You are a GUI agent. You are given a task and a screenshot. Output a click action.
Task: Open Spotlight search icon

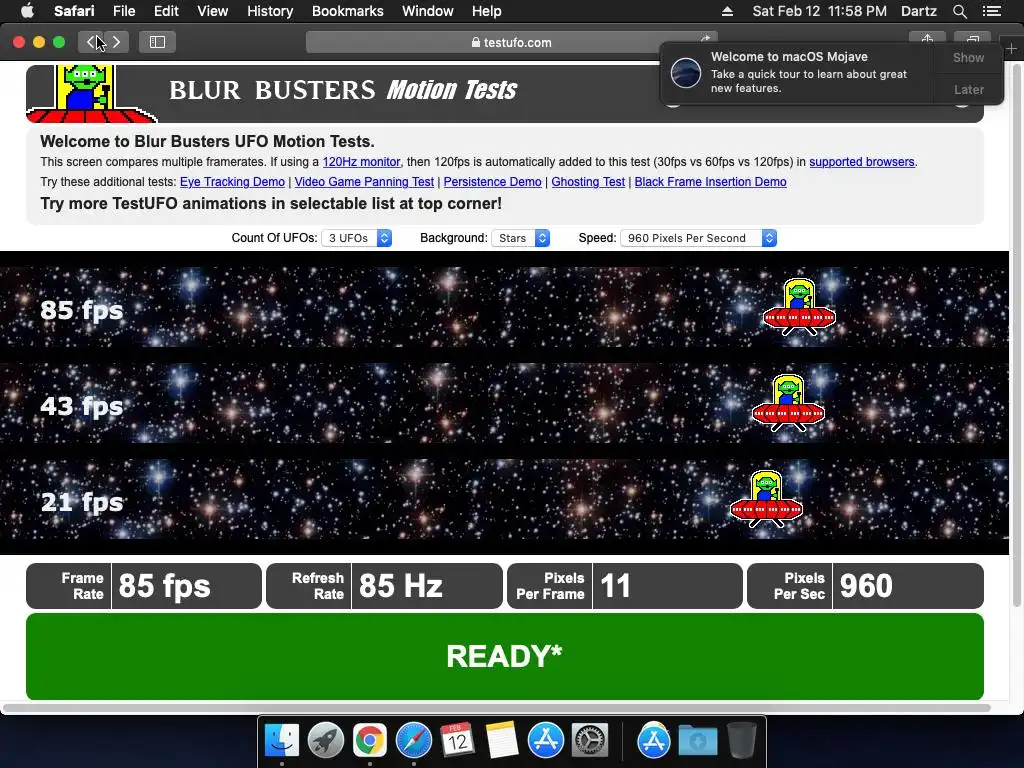tap(959, 11)
